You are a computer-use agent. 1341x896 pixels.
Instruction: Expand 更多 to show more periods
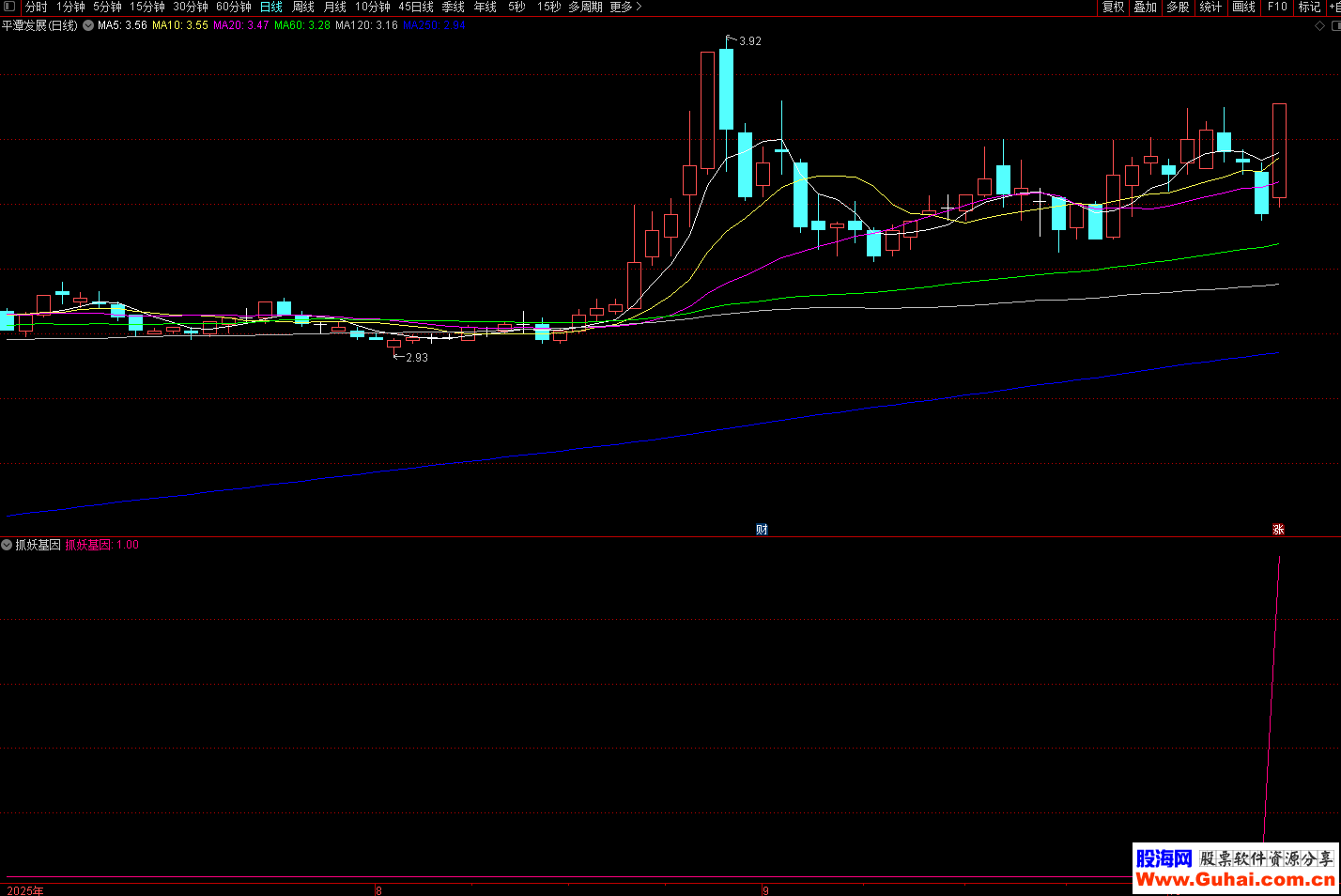pos(625,7)
